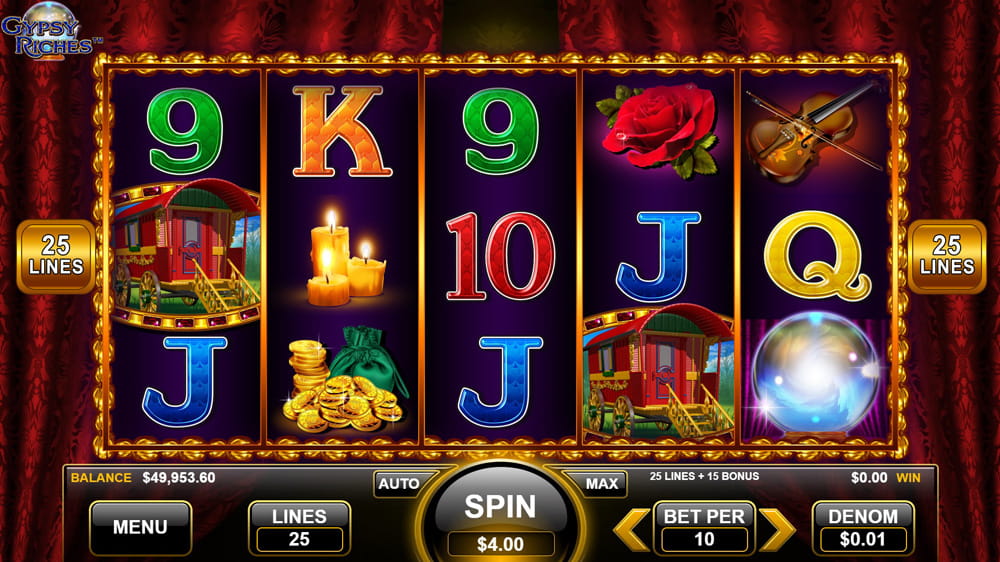1000x562 pixels.
Task: Click the gypsy wagon symbol on reel four
Action: tap(658, 372)
